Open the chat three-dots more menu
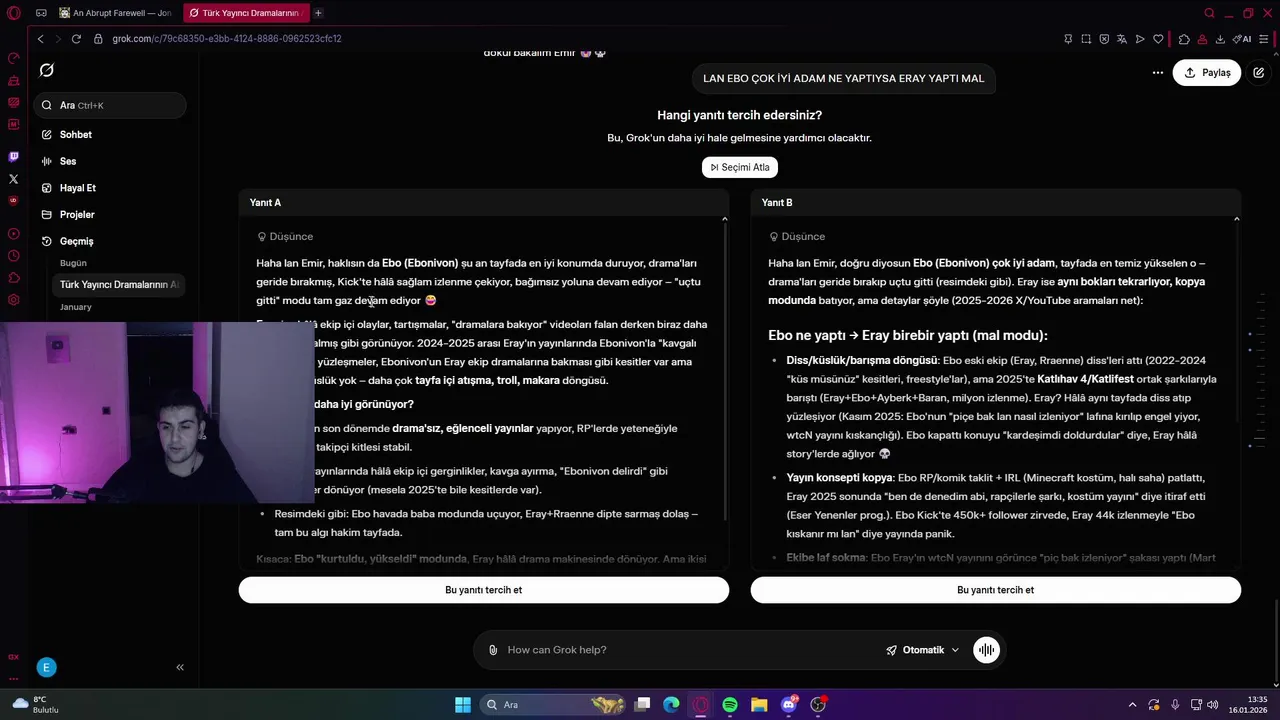1280x720 pixels. (x=1157, y=73)
